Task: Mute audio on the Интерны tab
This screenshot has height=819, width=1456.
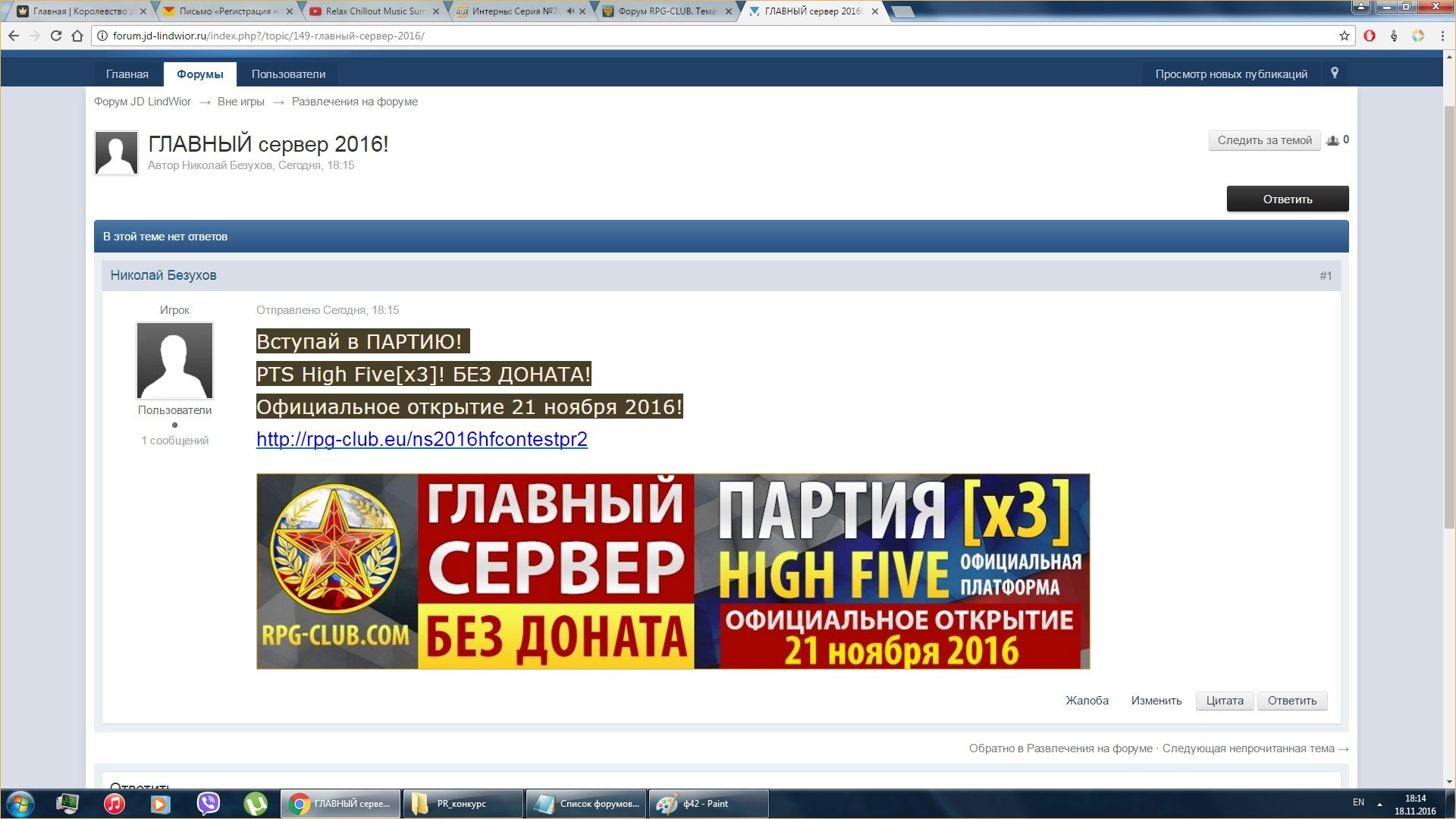Action: tap(570, 11)
